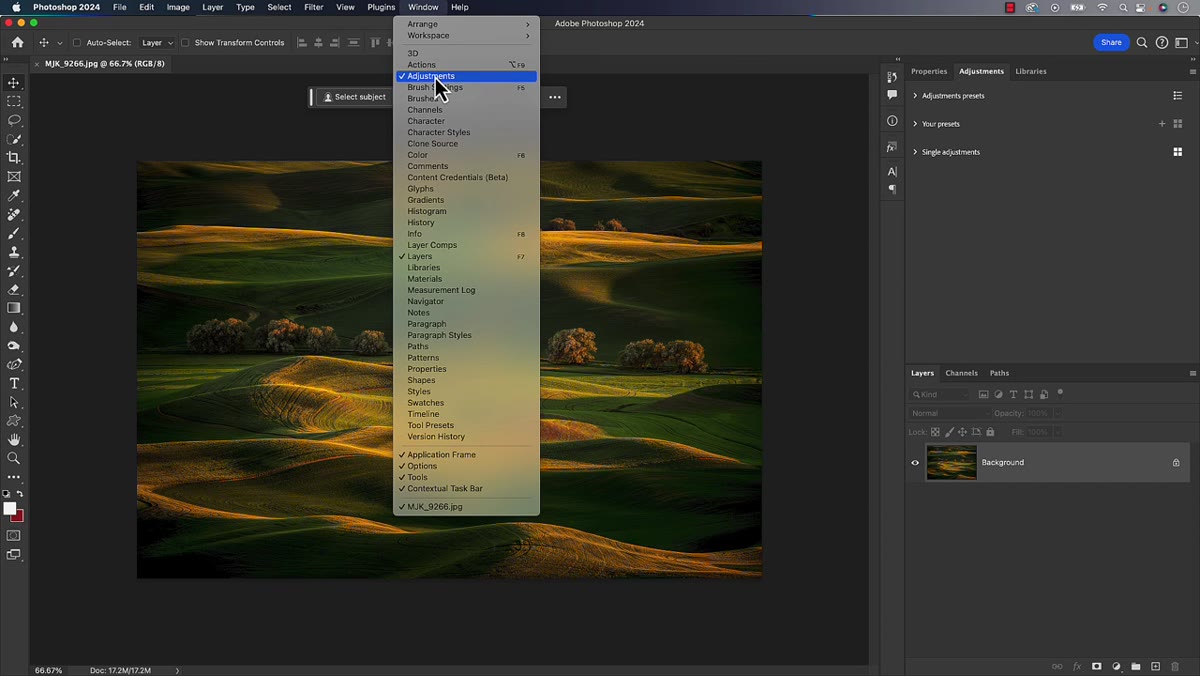Add a layer mask from Layers panel footer
Image resolution: width=1200 pixels, height=676 pixels.
tap(1097, 666)
